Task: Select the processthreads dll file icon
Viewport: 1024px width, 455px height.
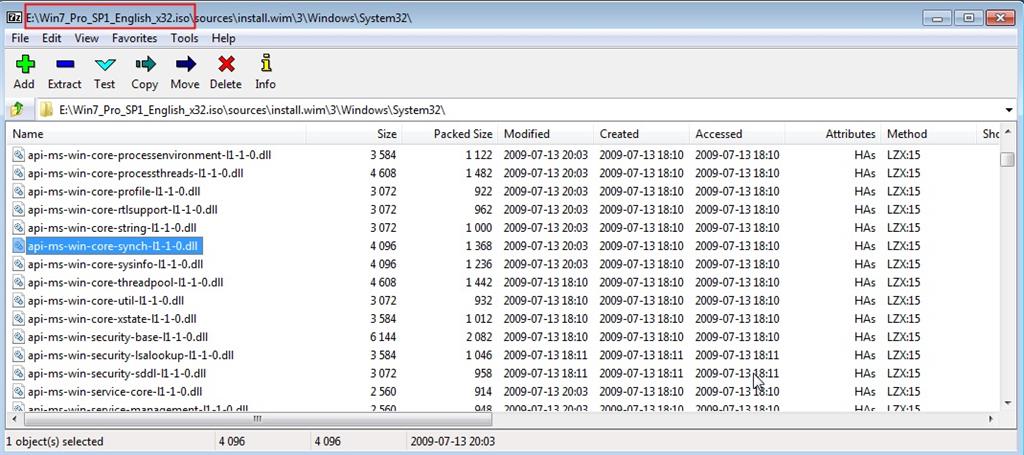Action: (18, 174)
